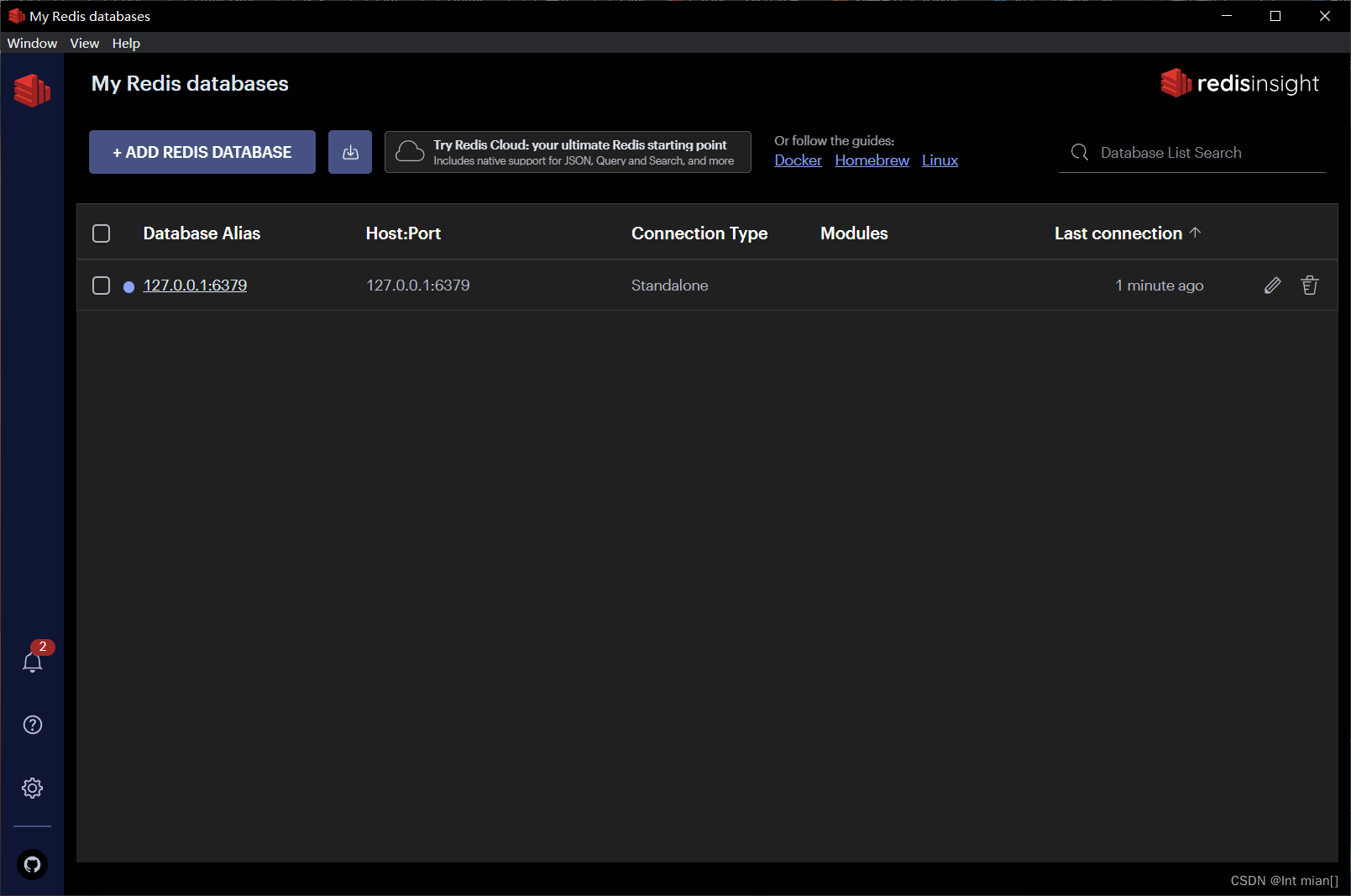Open the Window menu

[32, 43]
